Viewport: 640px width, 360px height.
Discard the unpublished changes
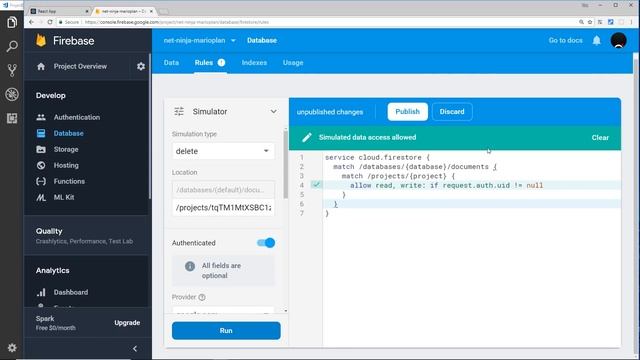tap(452, 111)
